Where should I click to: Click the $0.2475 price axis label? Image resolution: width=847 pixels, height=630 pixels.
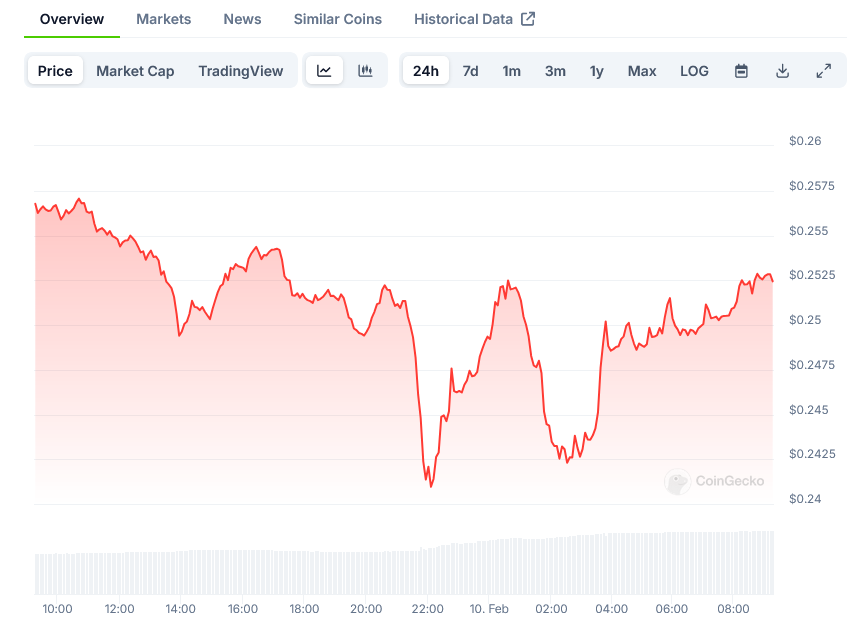[x=811, y=365]
